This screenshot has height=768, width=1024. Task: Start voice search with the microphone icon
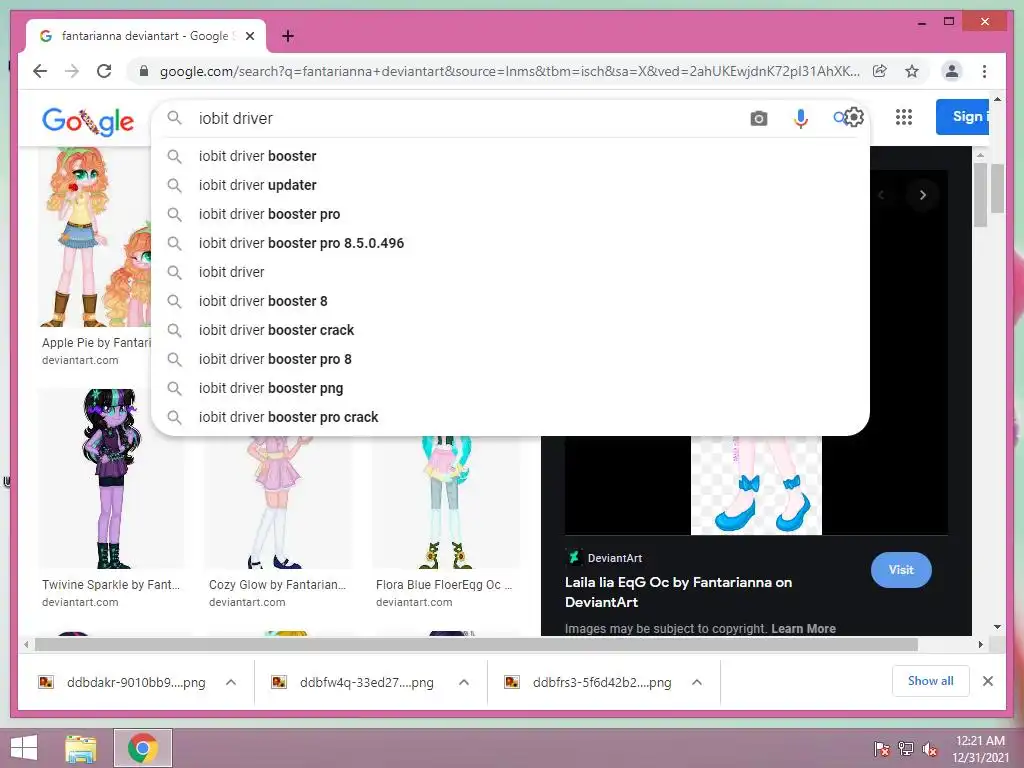coord(801,118)
